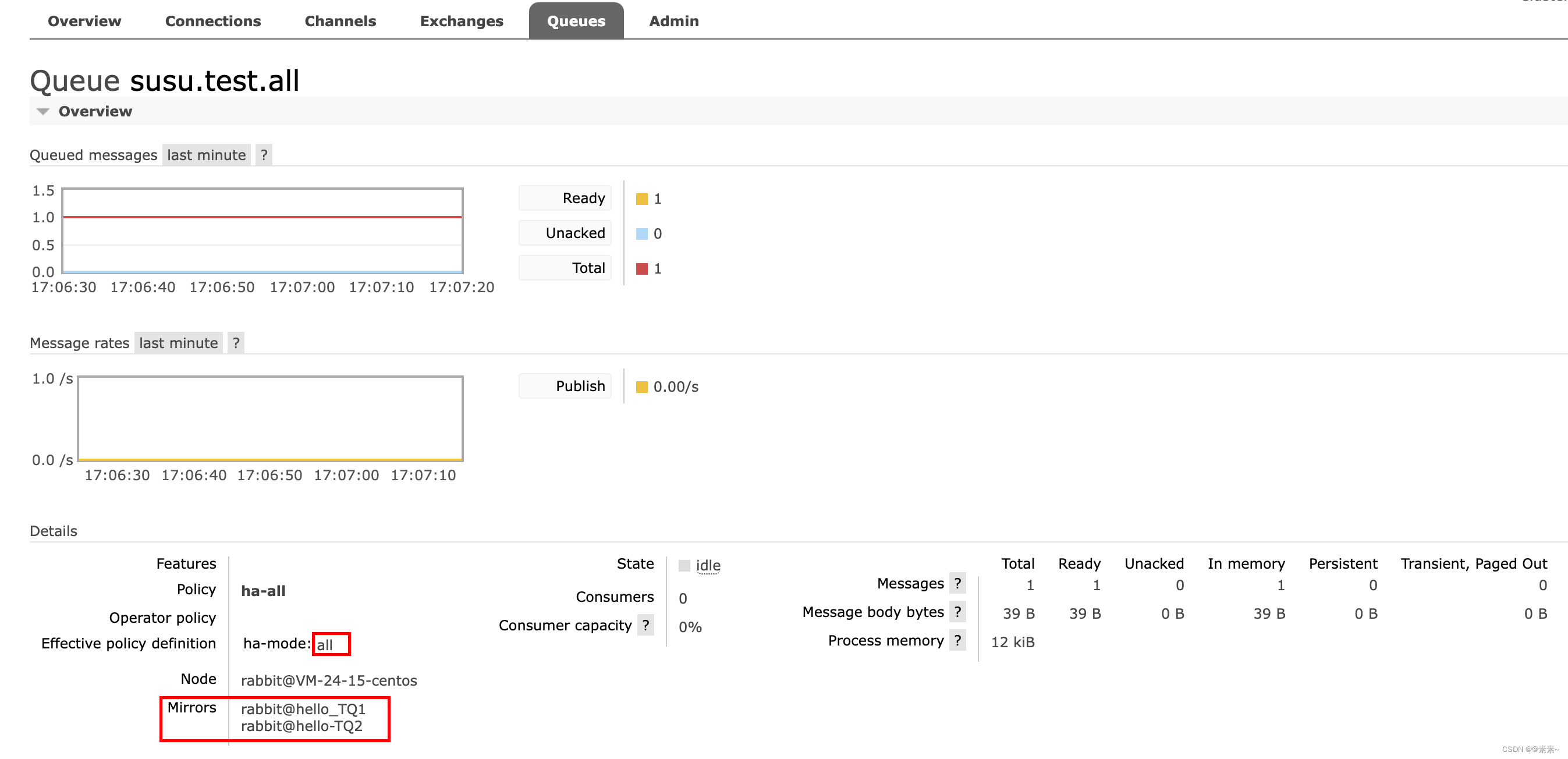This screenshot has height=759, width=1568.
Task: Click the Queued messages chart area
Action: [x=262, y=231]
